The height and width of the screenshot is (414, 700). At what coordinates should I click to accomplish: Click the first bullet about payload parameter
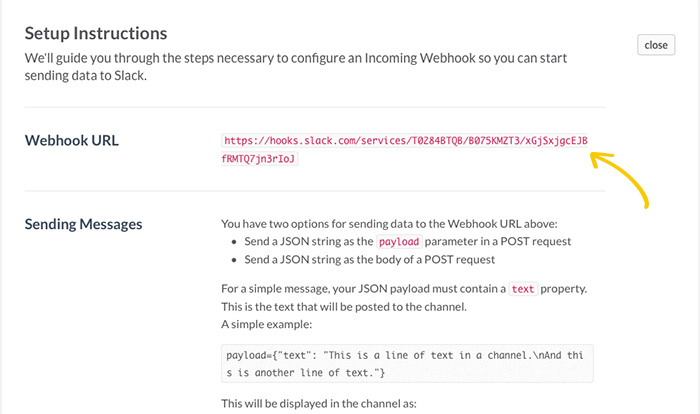pos(408,242)
